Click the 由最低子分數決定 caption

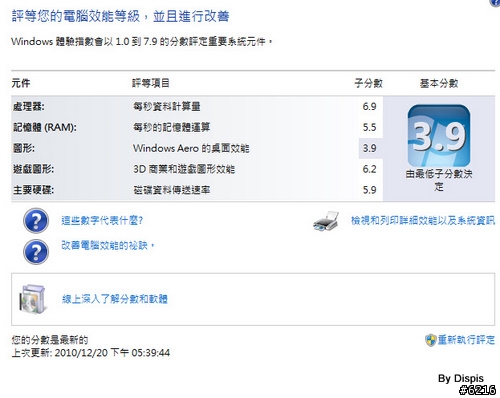click(439, 180)
